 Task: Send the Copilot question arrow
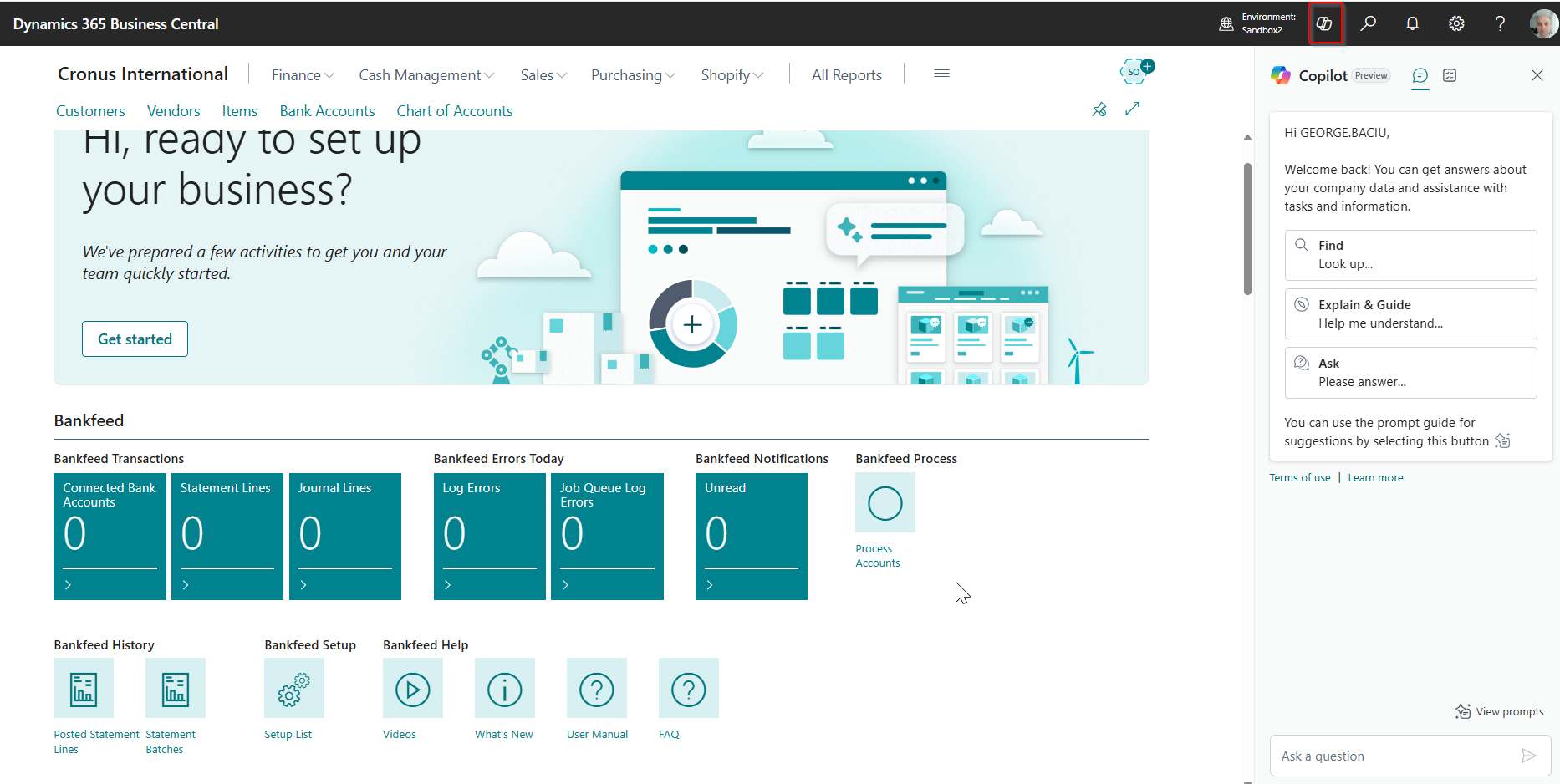coord(1528,756)
